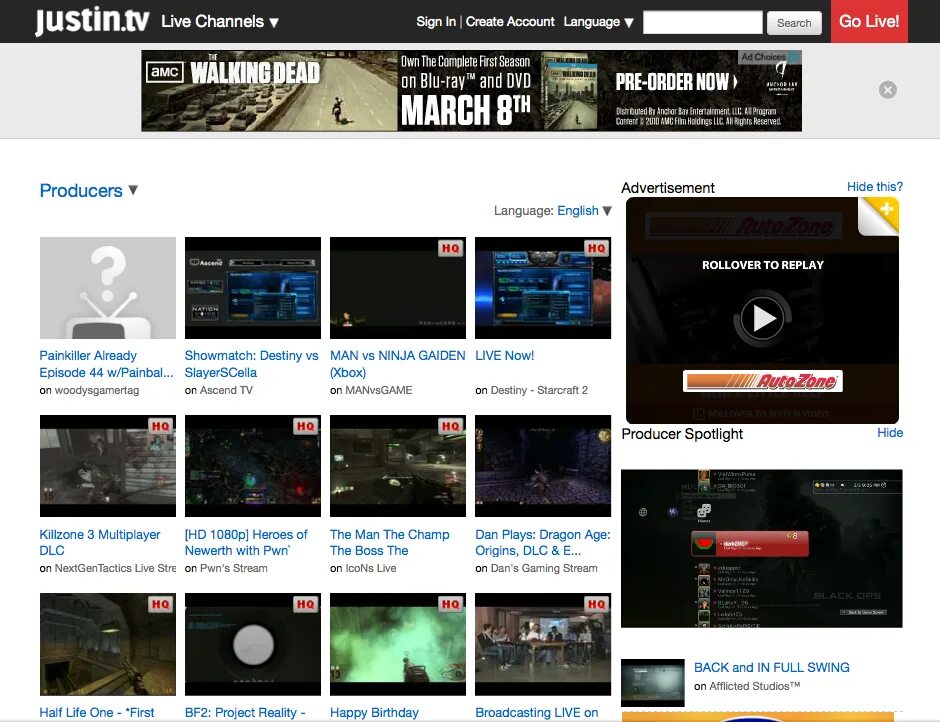This screenshot has width=940, height=722.
Task: Play the AutoZone ad replay button
Action: tap(763, 318)
